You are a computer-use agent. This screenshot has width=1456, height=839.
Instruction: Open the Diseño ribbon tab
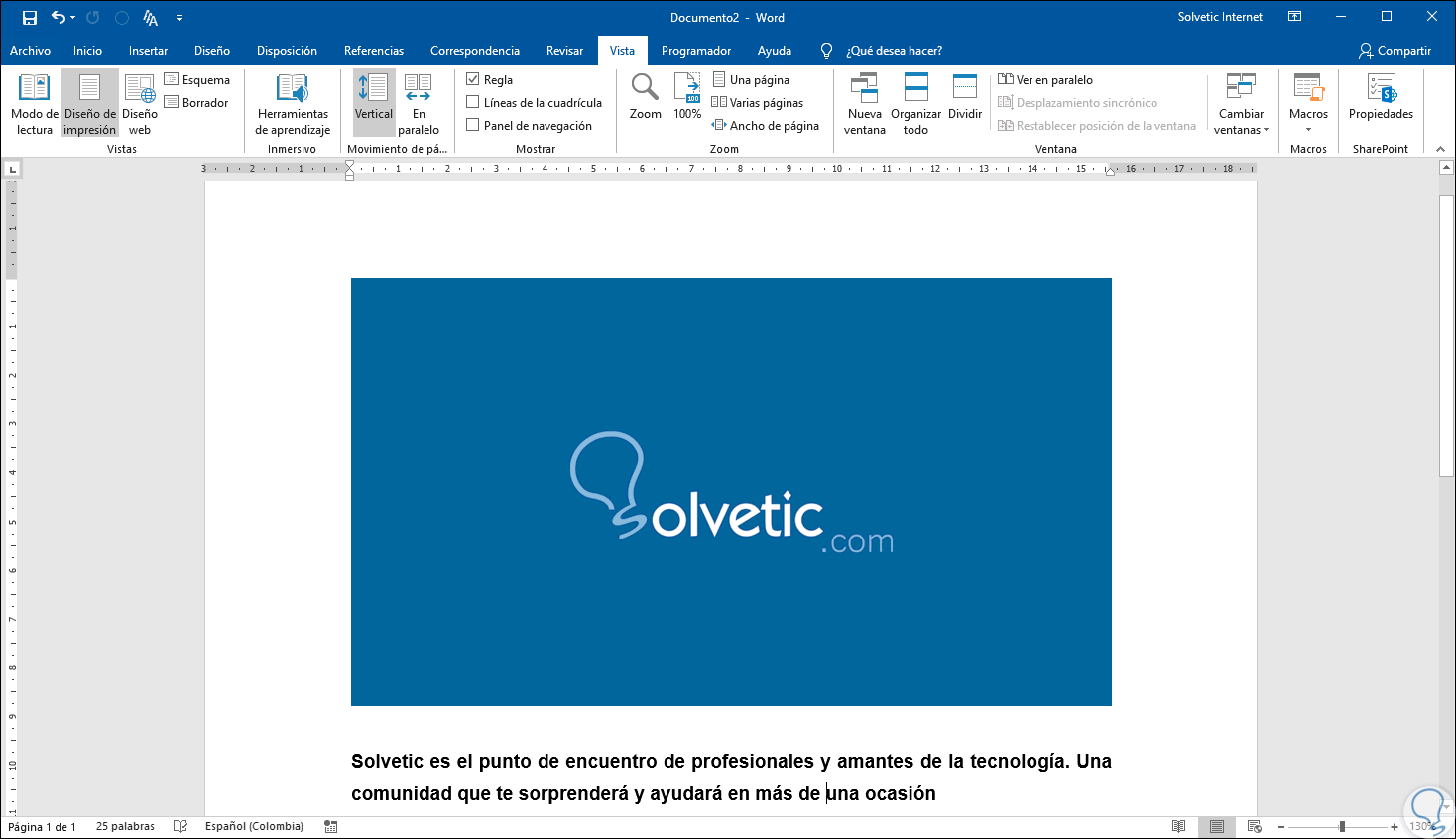[x=212, y=51]
